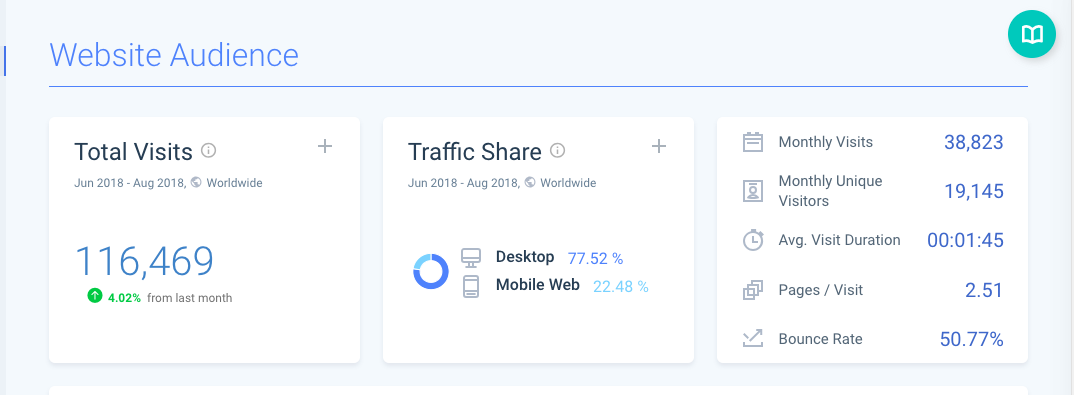Screen dimensions: 1074x395
Task: Click the desktop monitor icon
Action: [x=471, y=258]
